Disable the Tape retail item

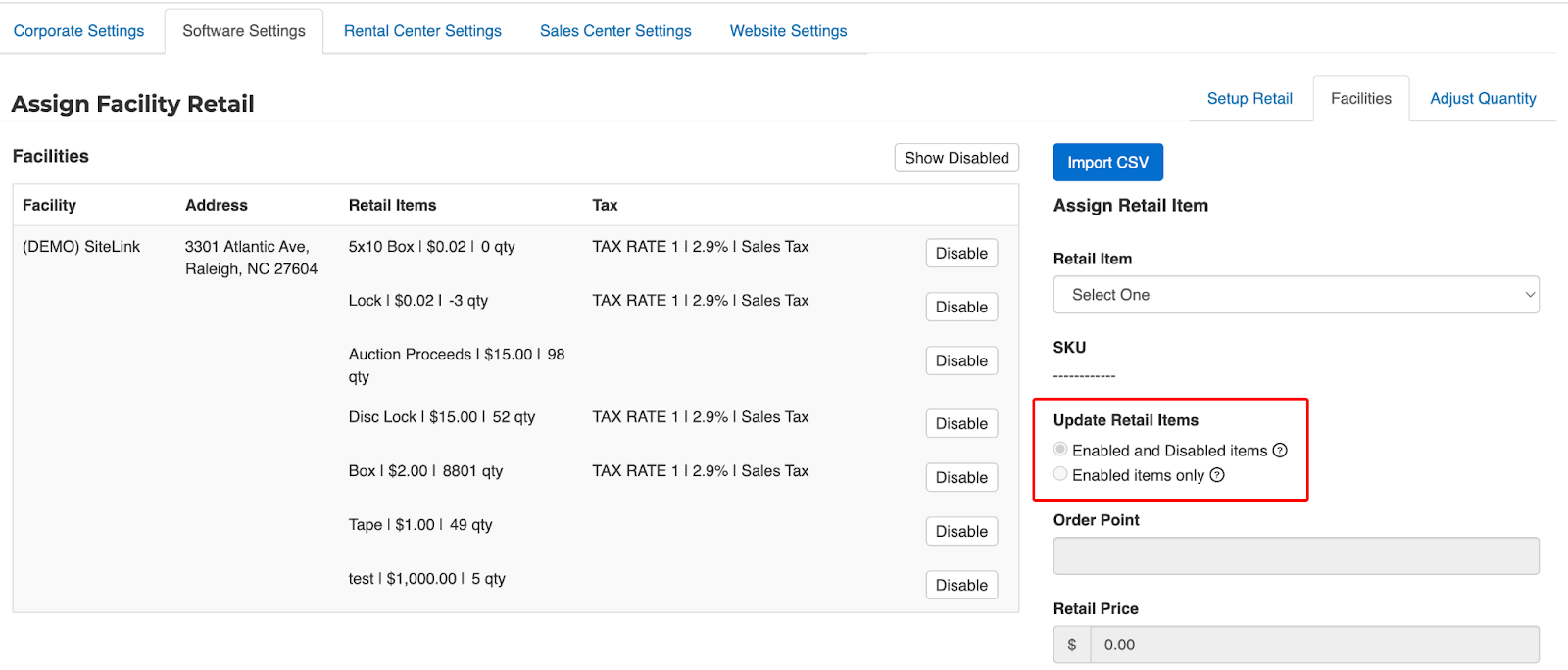[961, 532]
